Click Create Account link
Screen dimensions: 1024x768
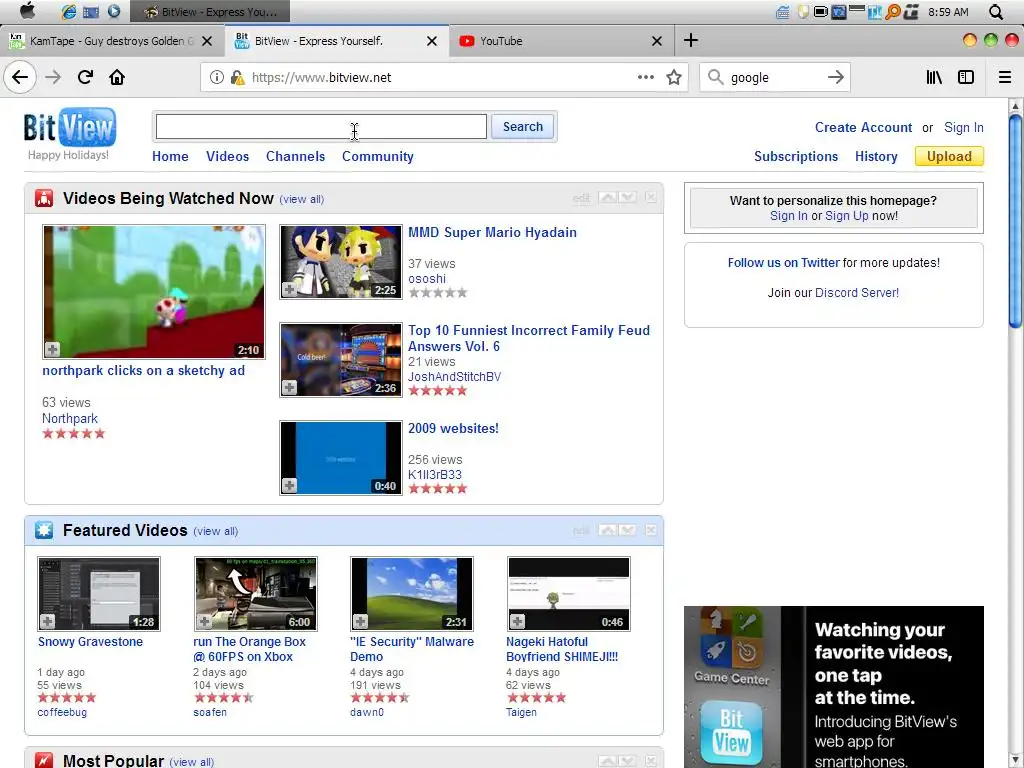(x=863, y=127)
